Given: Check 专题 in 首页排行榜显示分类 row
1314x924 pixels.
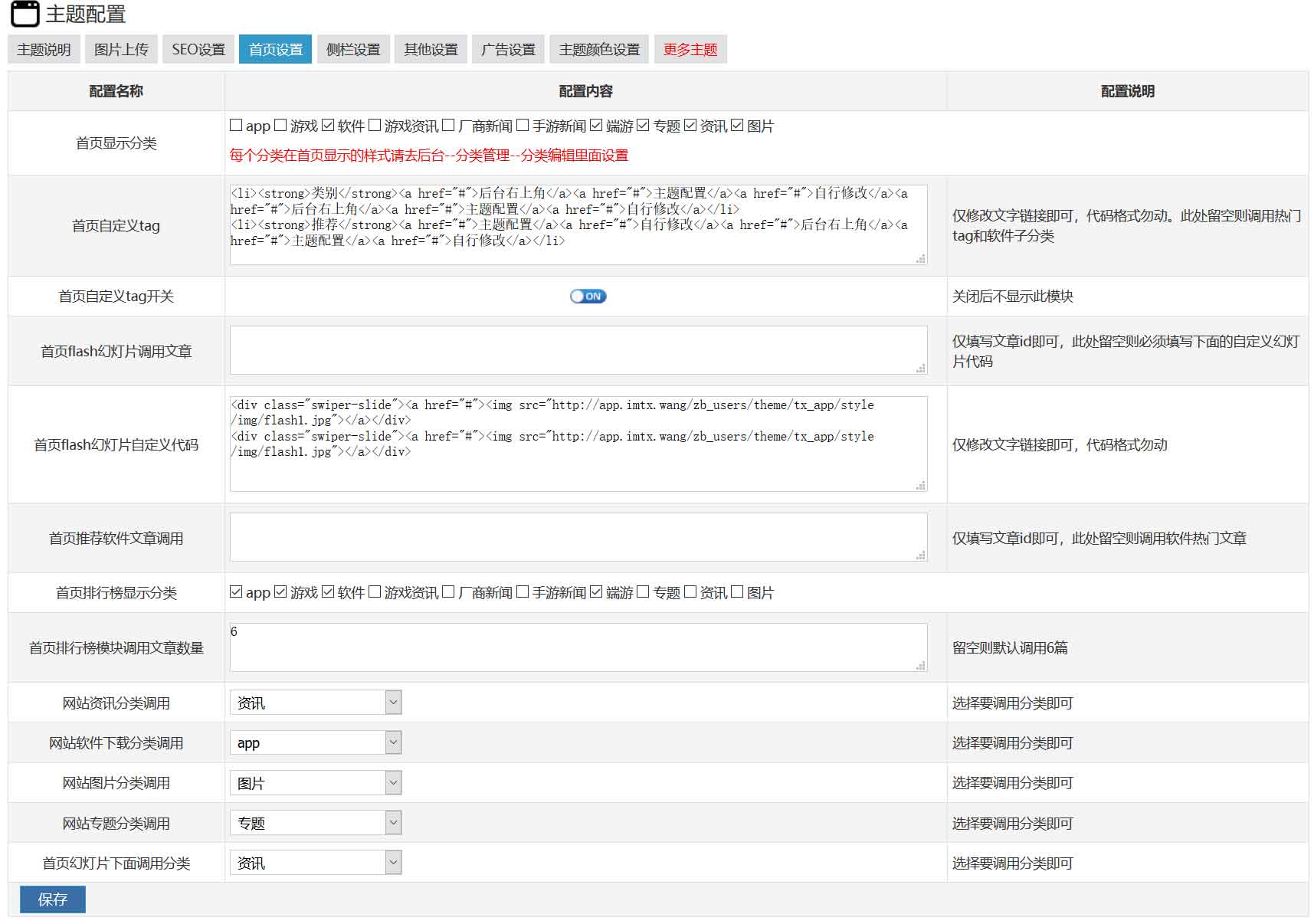Looking at the screenshot, I should point(643,591).
